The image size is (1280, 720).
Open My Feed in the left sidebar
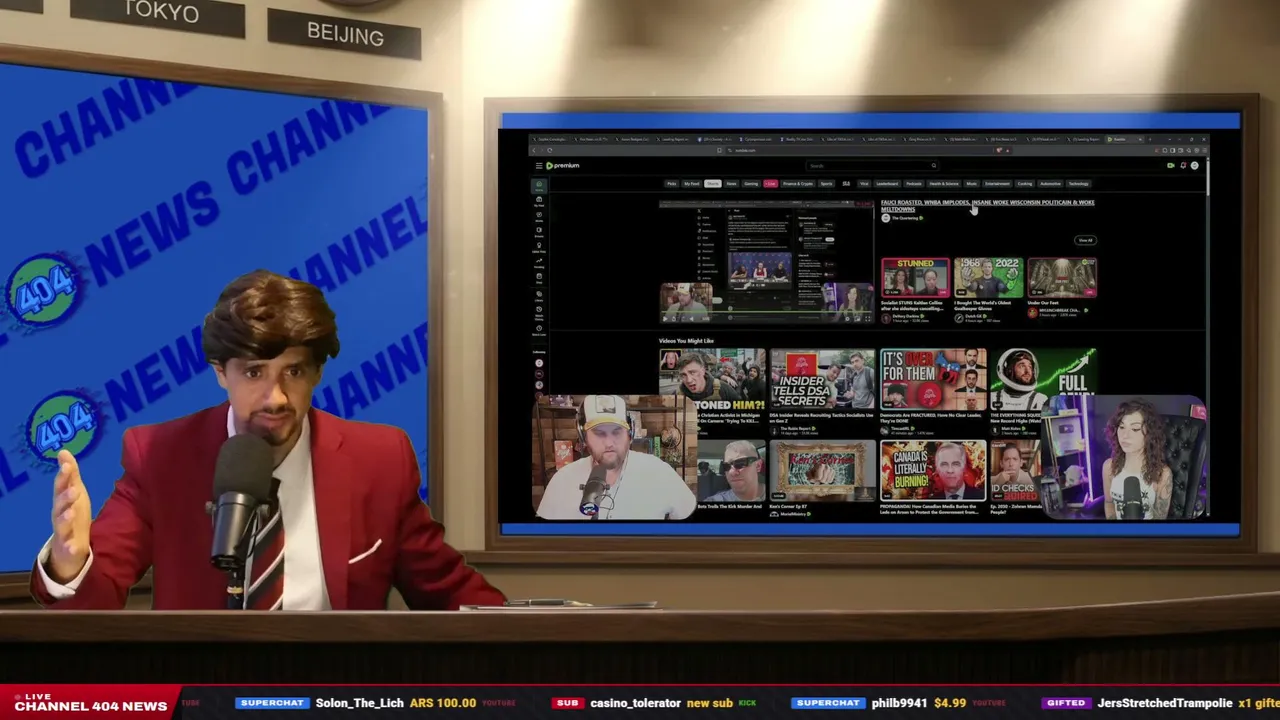coord(539,201)
